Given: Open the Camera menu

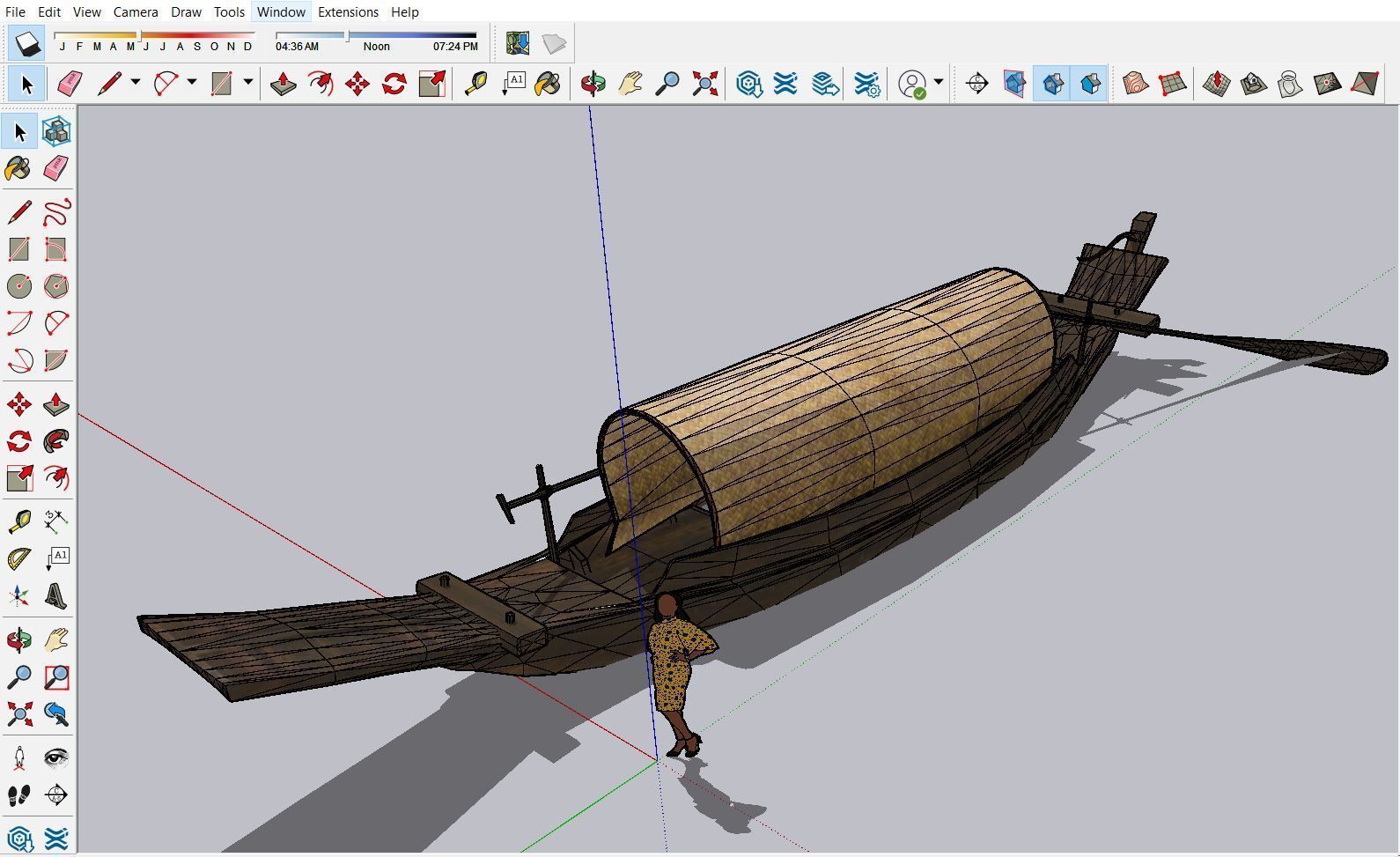Looking at the screenshot, I should pos(136,11).
